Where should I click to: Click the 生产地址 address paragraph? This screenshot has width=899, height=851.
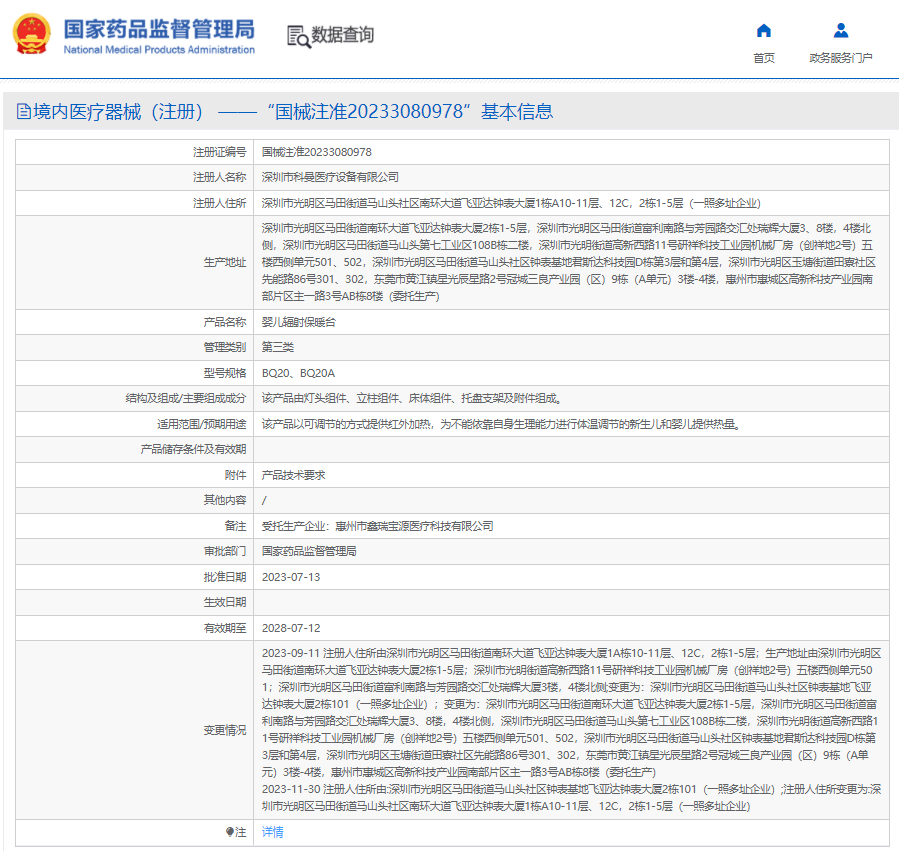569,262
